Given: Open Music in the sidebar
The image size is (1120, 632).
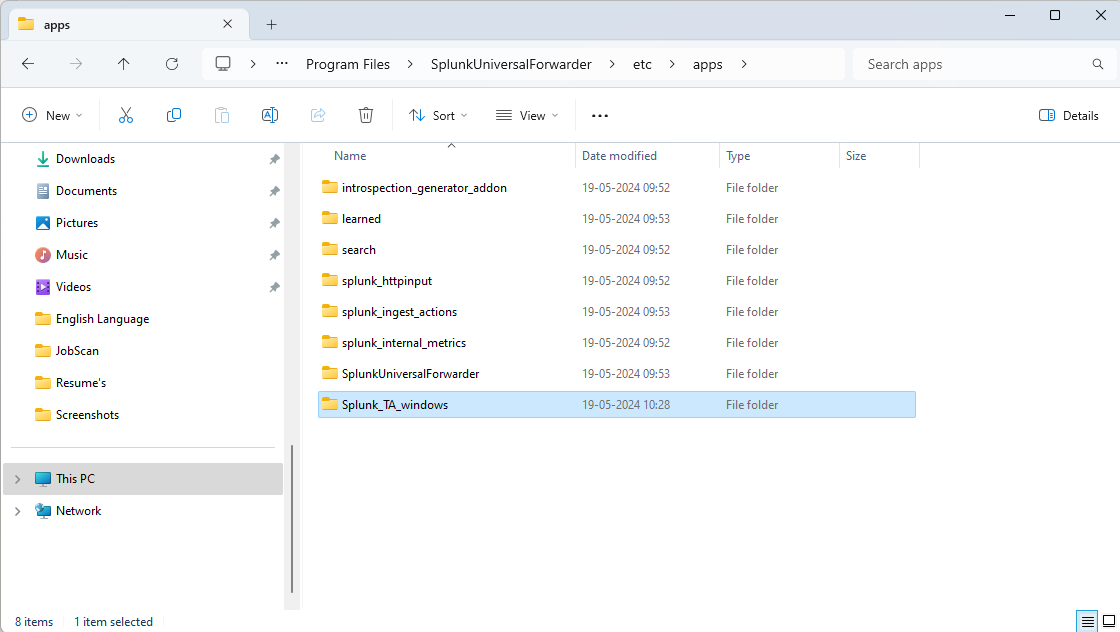Looking at the screenshot, I should [x=72, y=255].
